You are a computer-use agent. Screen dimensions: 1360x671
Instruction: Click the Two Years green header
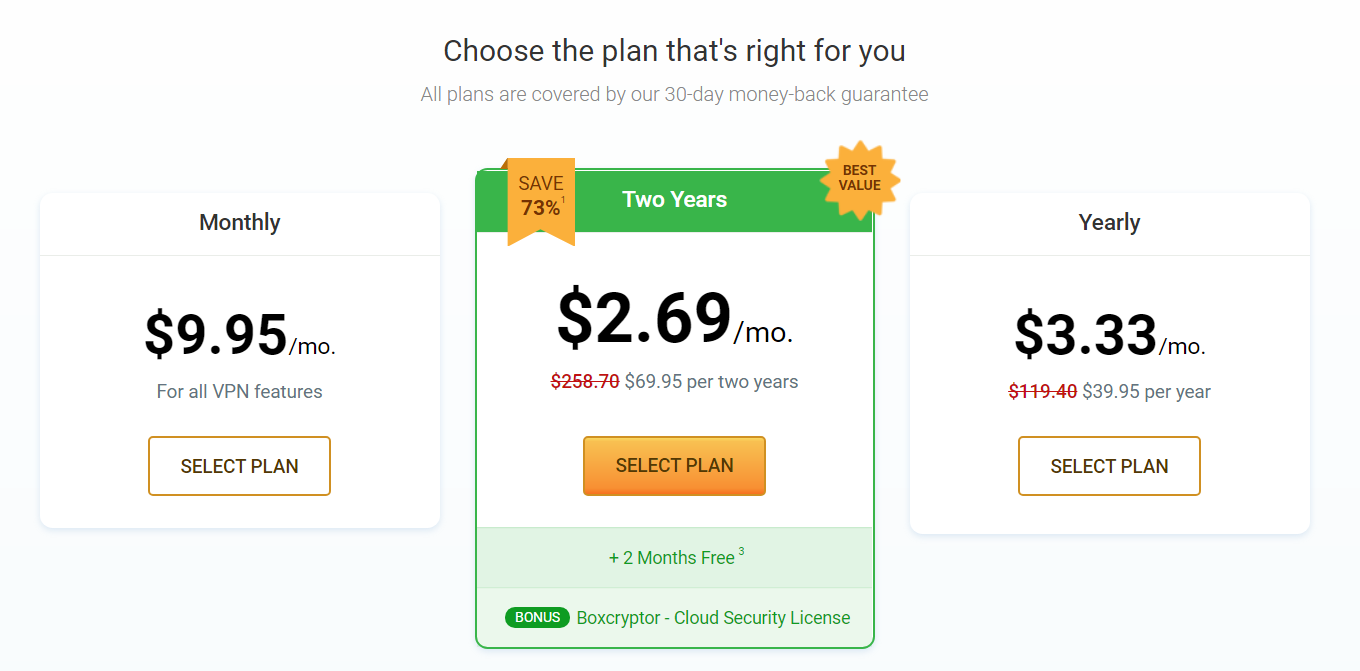click(x=674, y=199)
